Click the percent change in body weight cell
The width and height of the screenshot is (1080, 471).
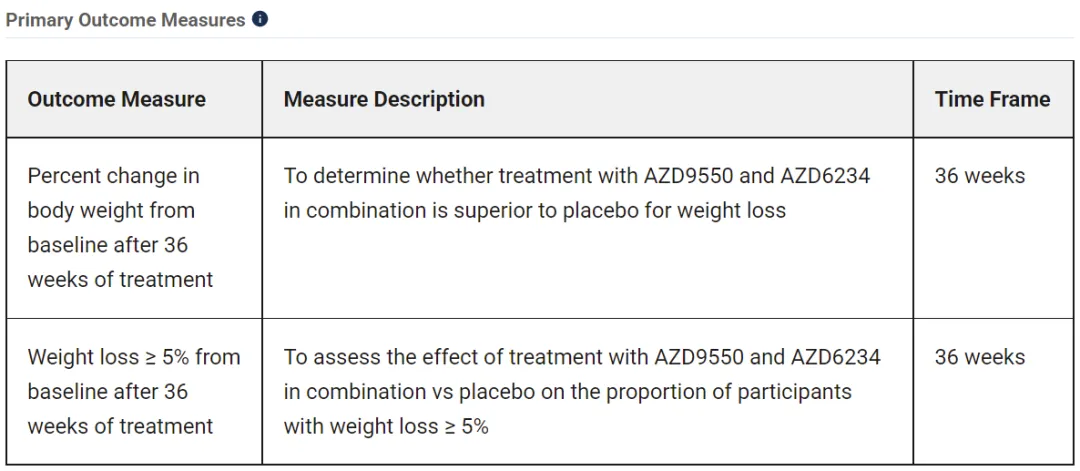120,228
